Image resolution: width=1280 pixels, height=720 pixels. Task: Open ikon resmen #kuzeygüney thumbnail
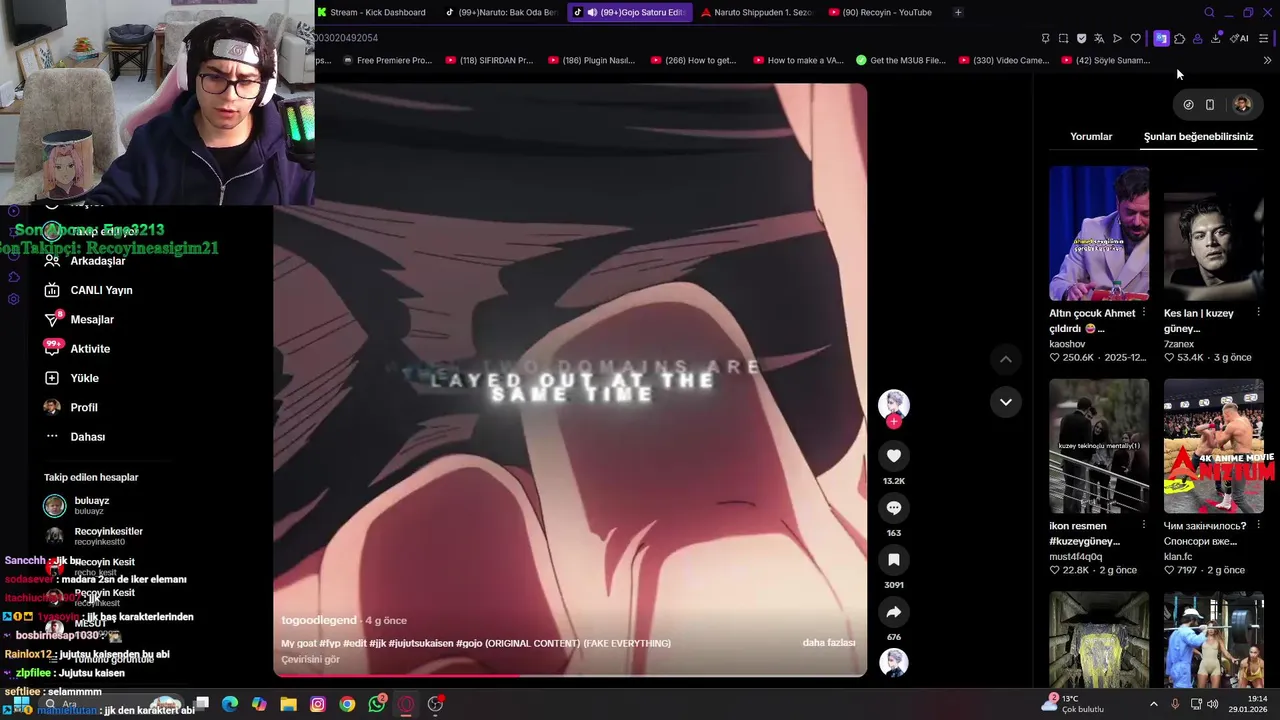pyautogui.click(x=1099, y=446)
